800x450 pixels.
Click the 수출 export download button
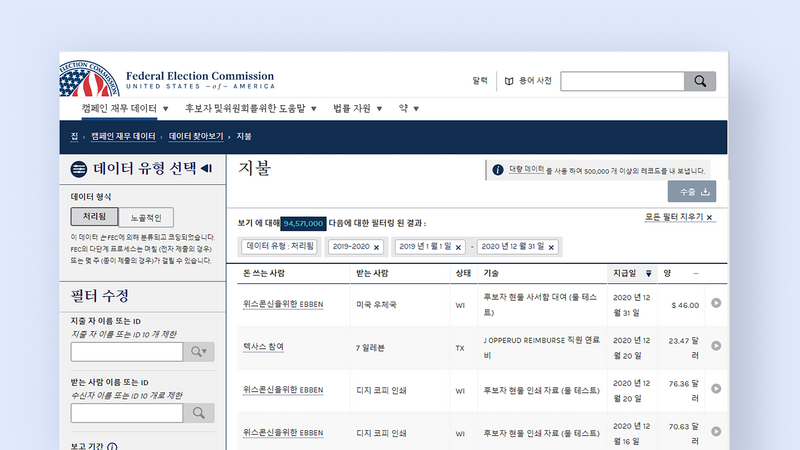692,192
